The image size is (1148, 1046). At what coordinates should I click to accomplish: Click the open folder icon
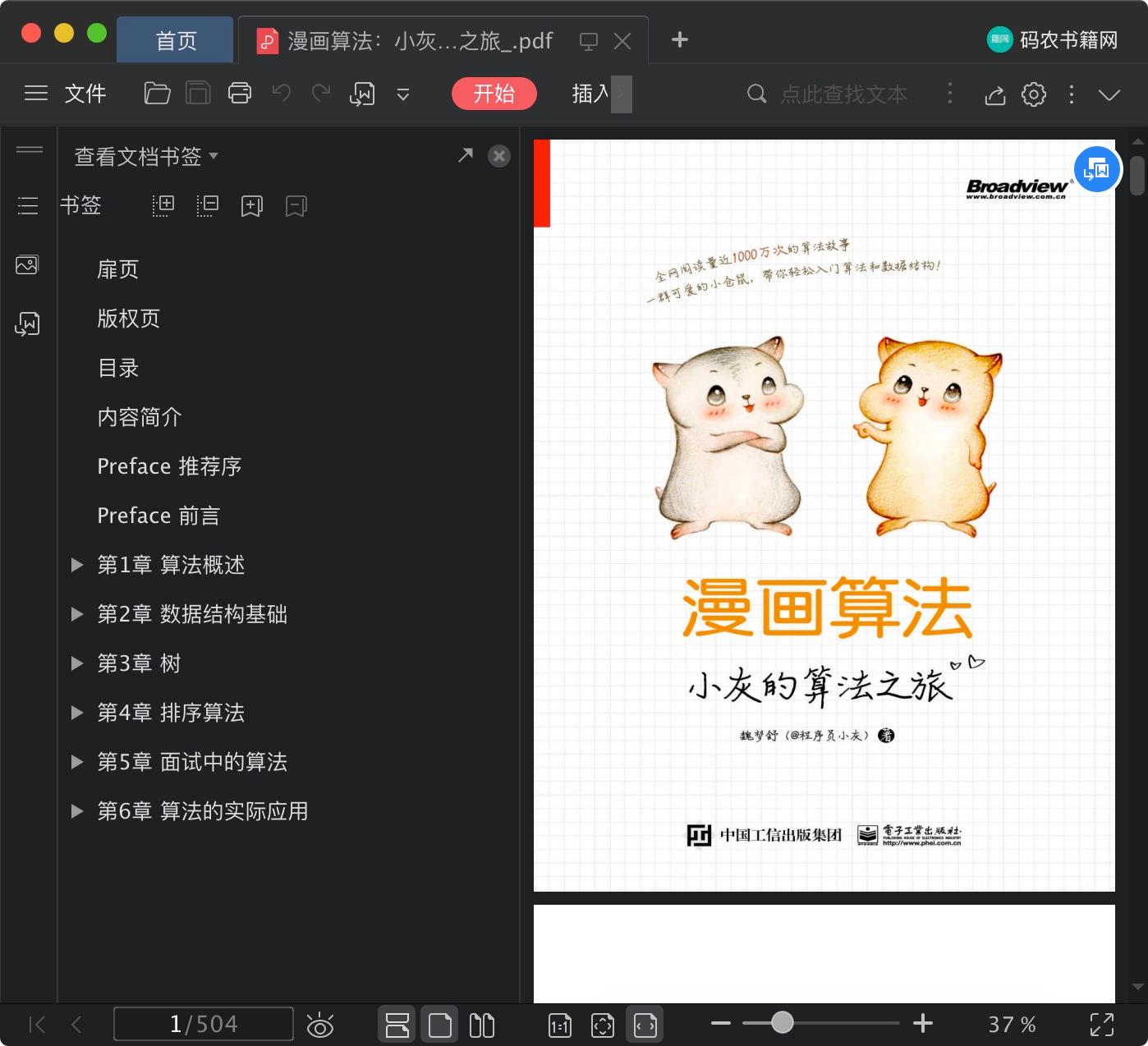[x=157, y=94]
